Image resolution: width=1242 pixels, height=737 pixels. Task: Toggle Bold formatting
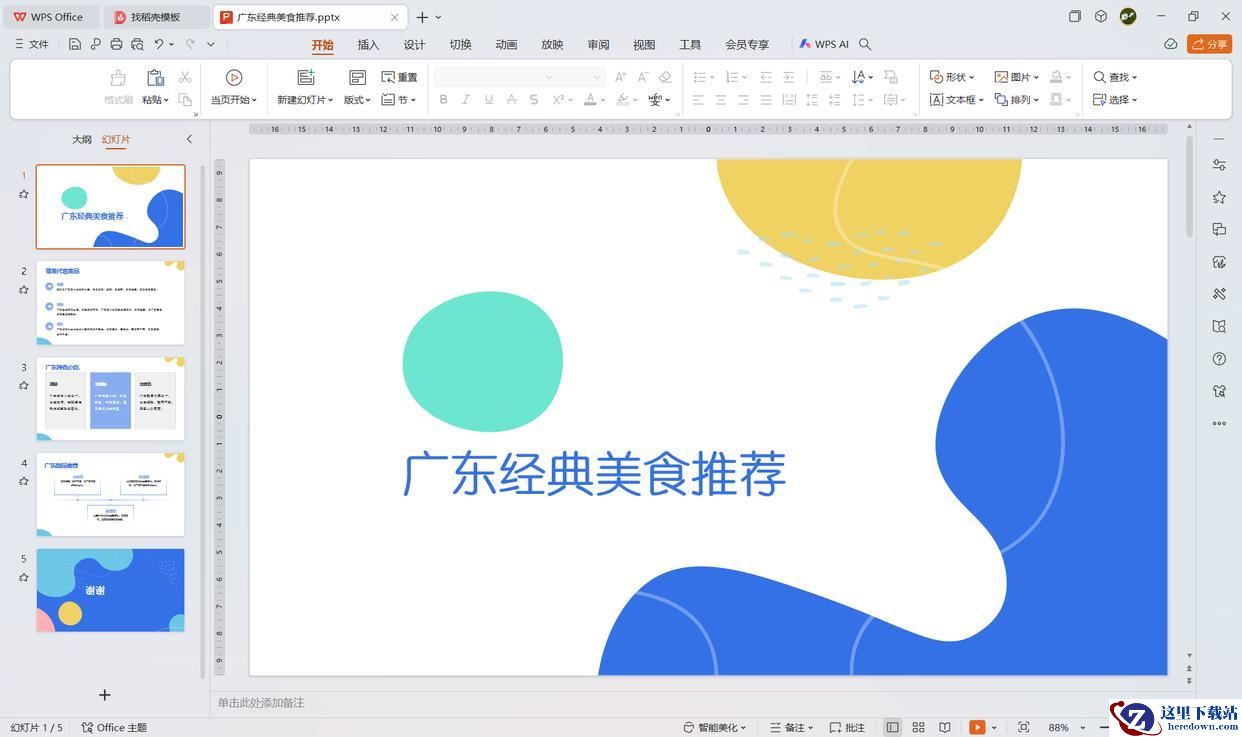[443, 100]
